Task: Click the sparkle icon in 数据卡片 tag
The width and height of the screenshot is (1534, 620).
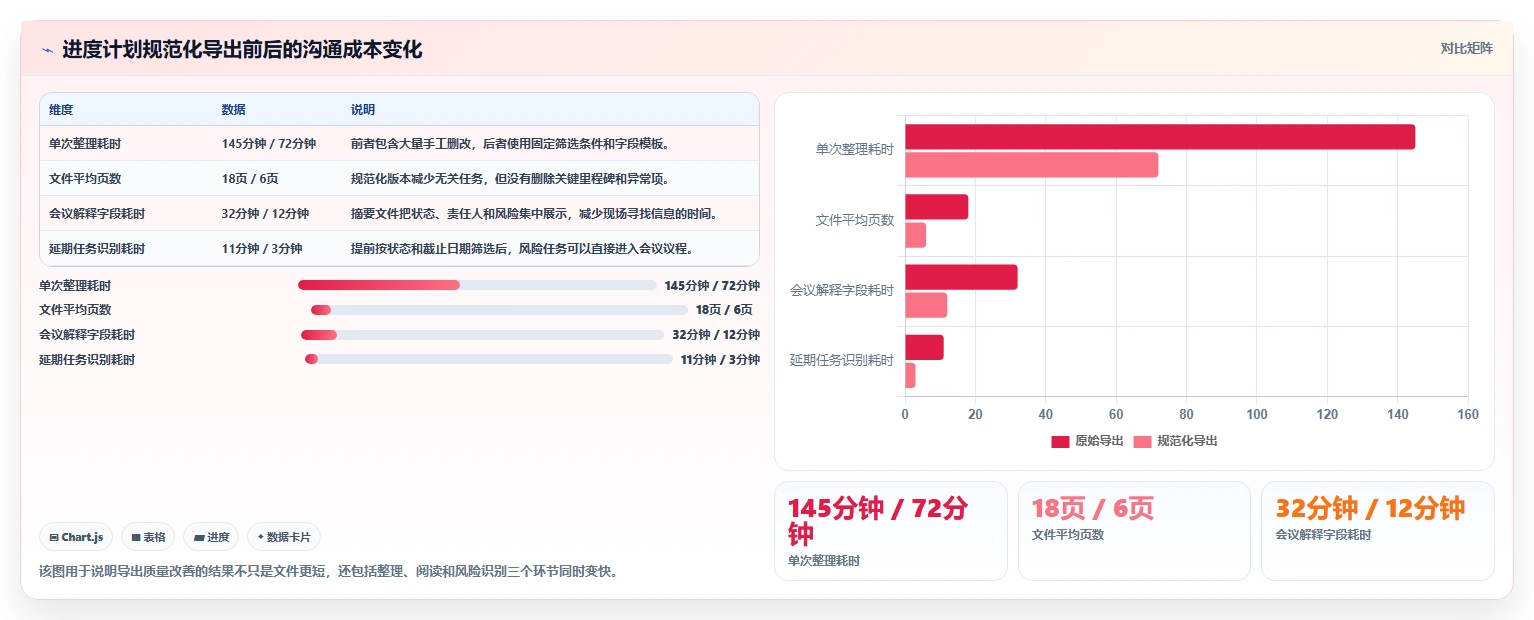Action: [x=260, y=537]
